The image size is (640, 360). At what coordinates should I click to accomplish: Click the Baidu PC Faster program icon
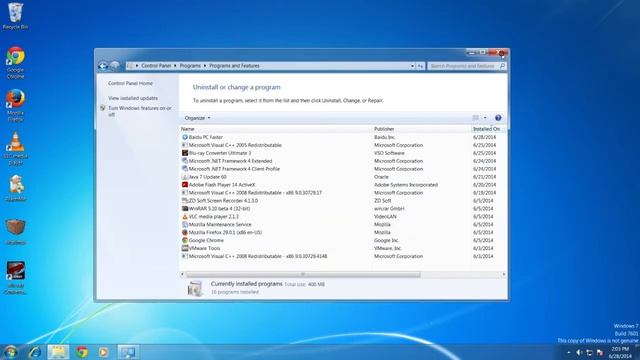[x=184, y=137]
